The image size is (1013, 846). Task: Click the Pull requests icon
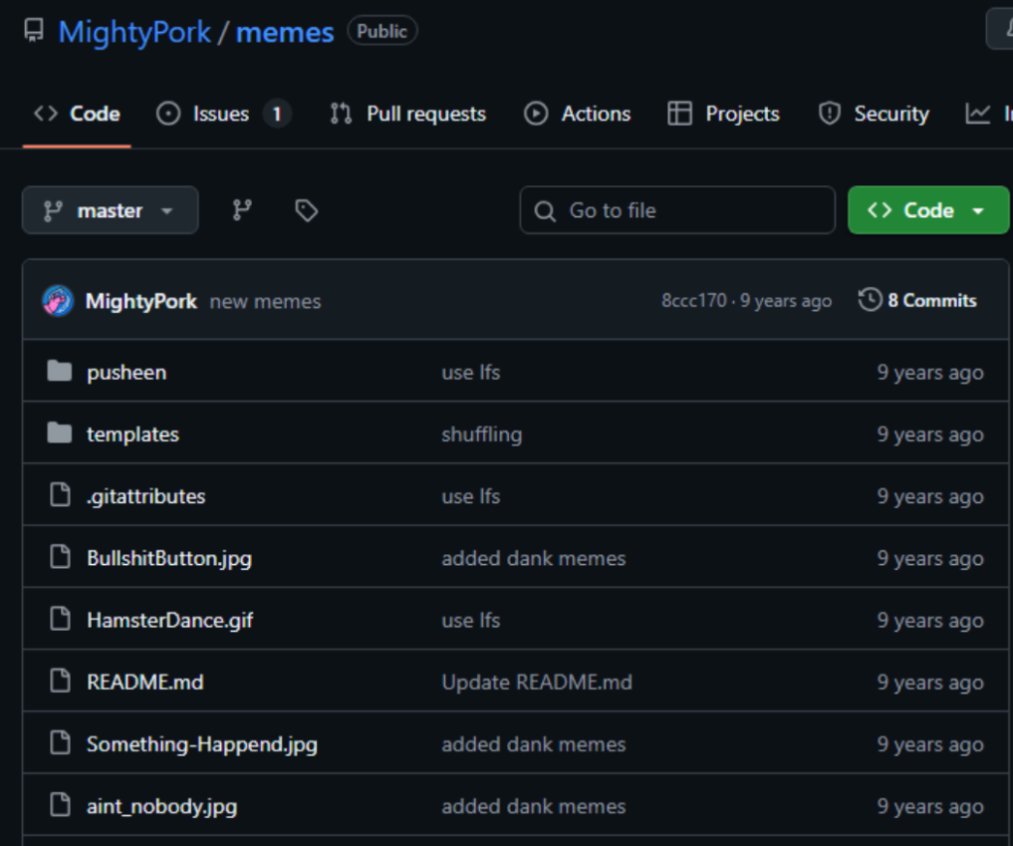click(341, 114)
